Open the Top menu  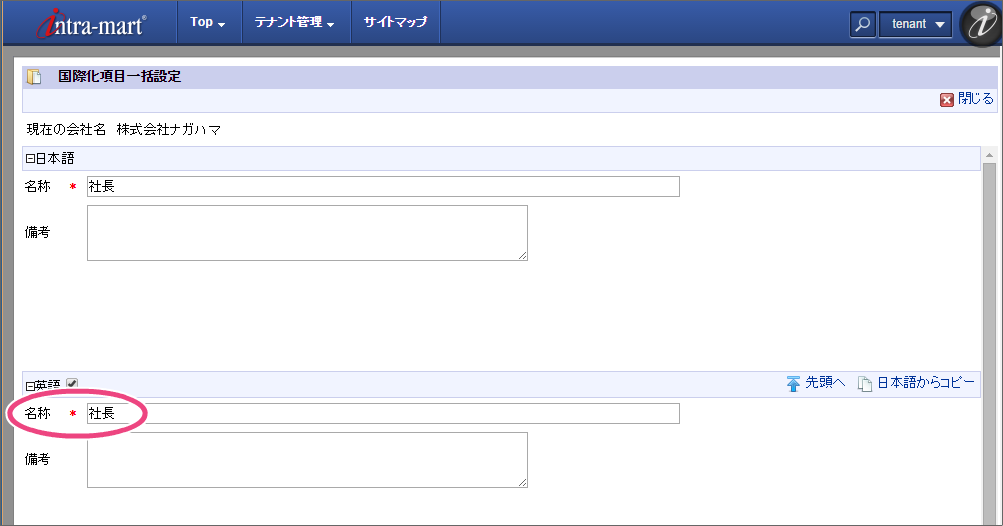207,22
